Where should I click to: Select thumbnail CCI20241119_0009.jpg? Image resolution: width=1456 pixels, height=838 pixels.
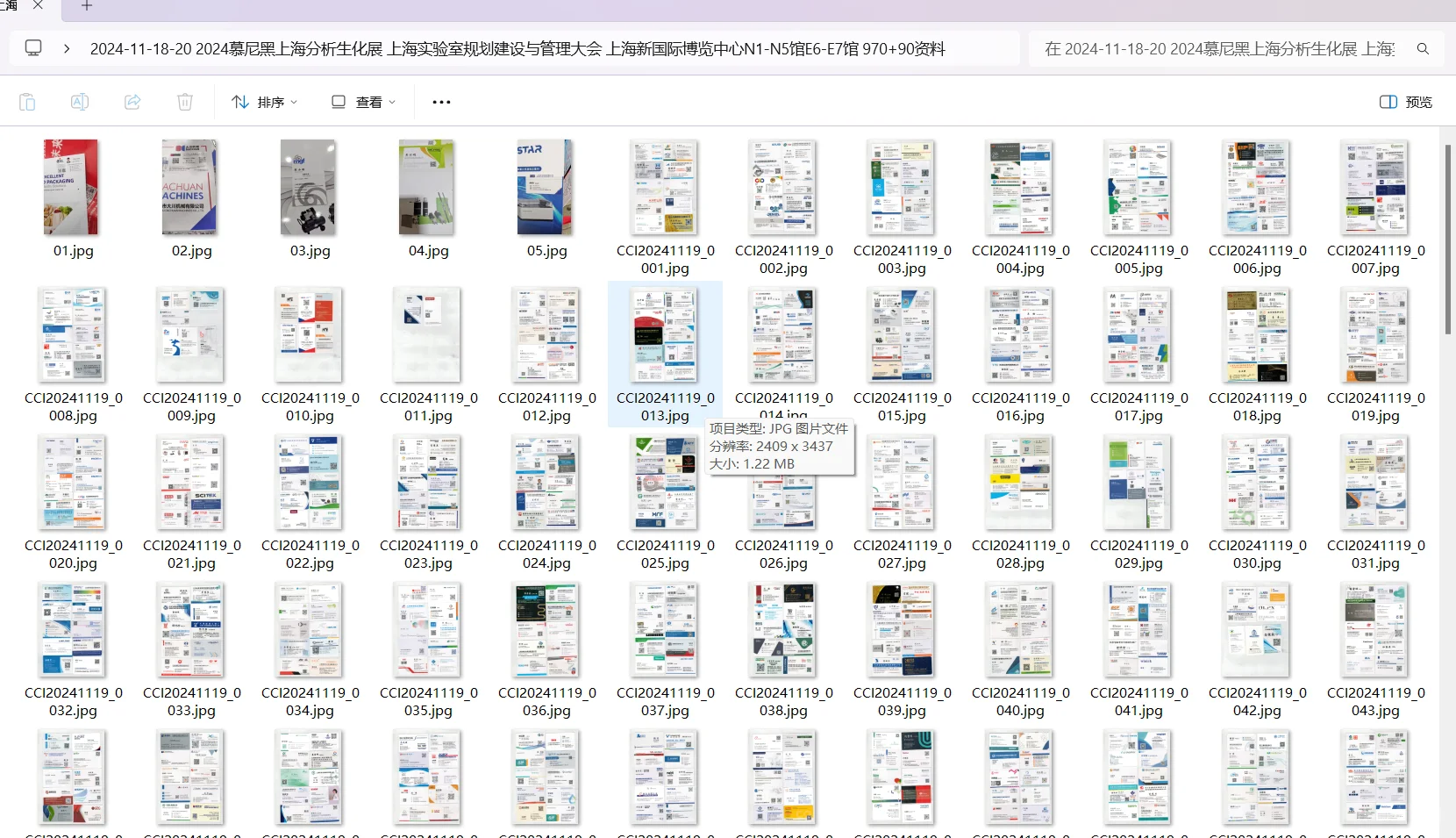[191, 334]
